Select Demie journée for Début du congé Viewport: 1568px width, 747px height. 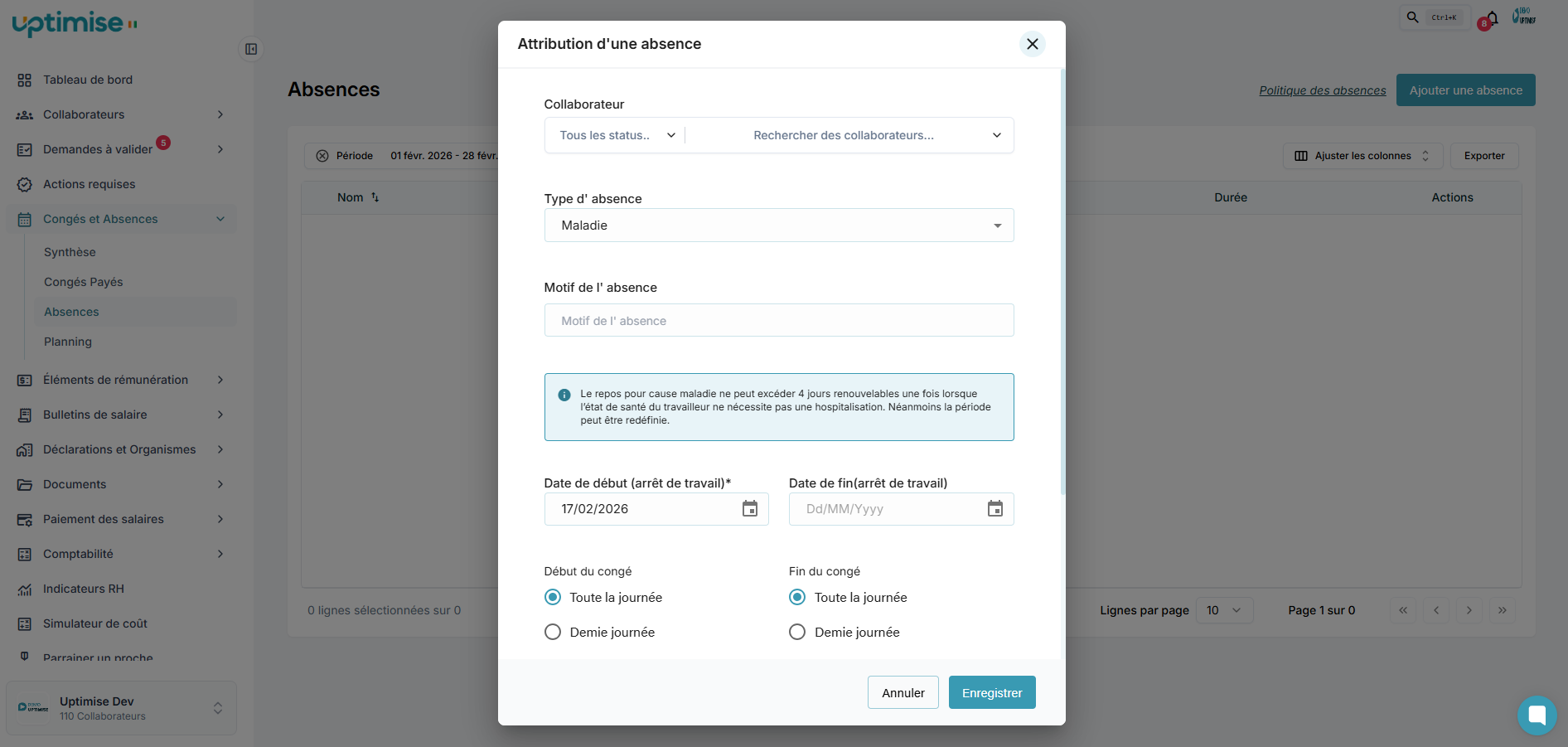coord(553,633)
